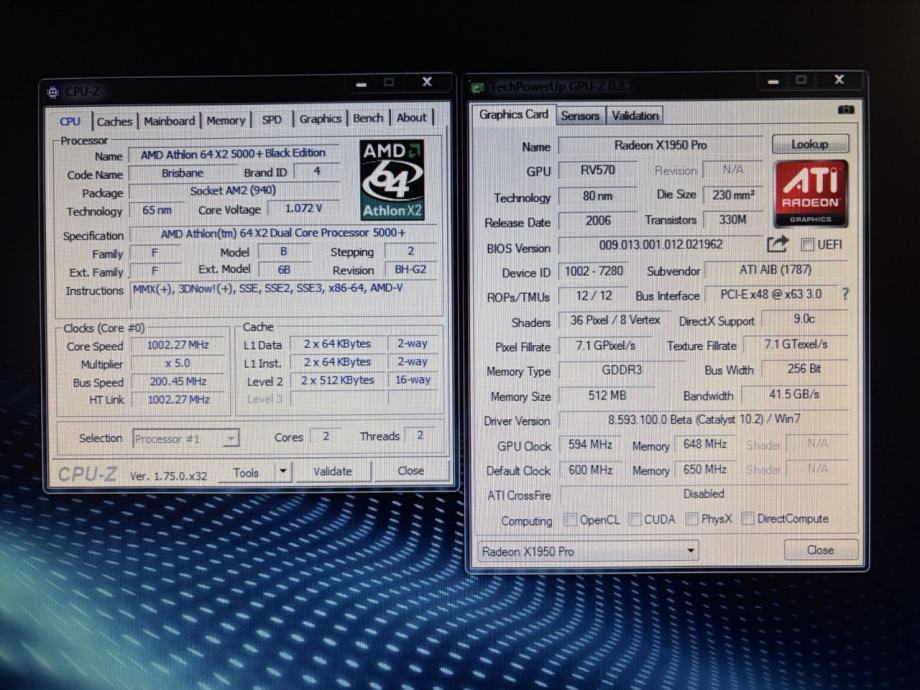Open the Validation tab in GPU-Z
Screen dimensions: 920x690
point(635,116)
